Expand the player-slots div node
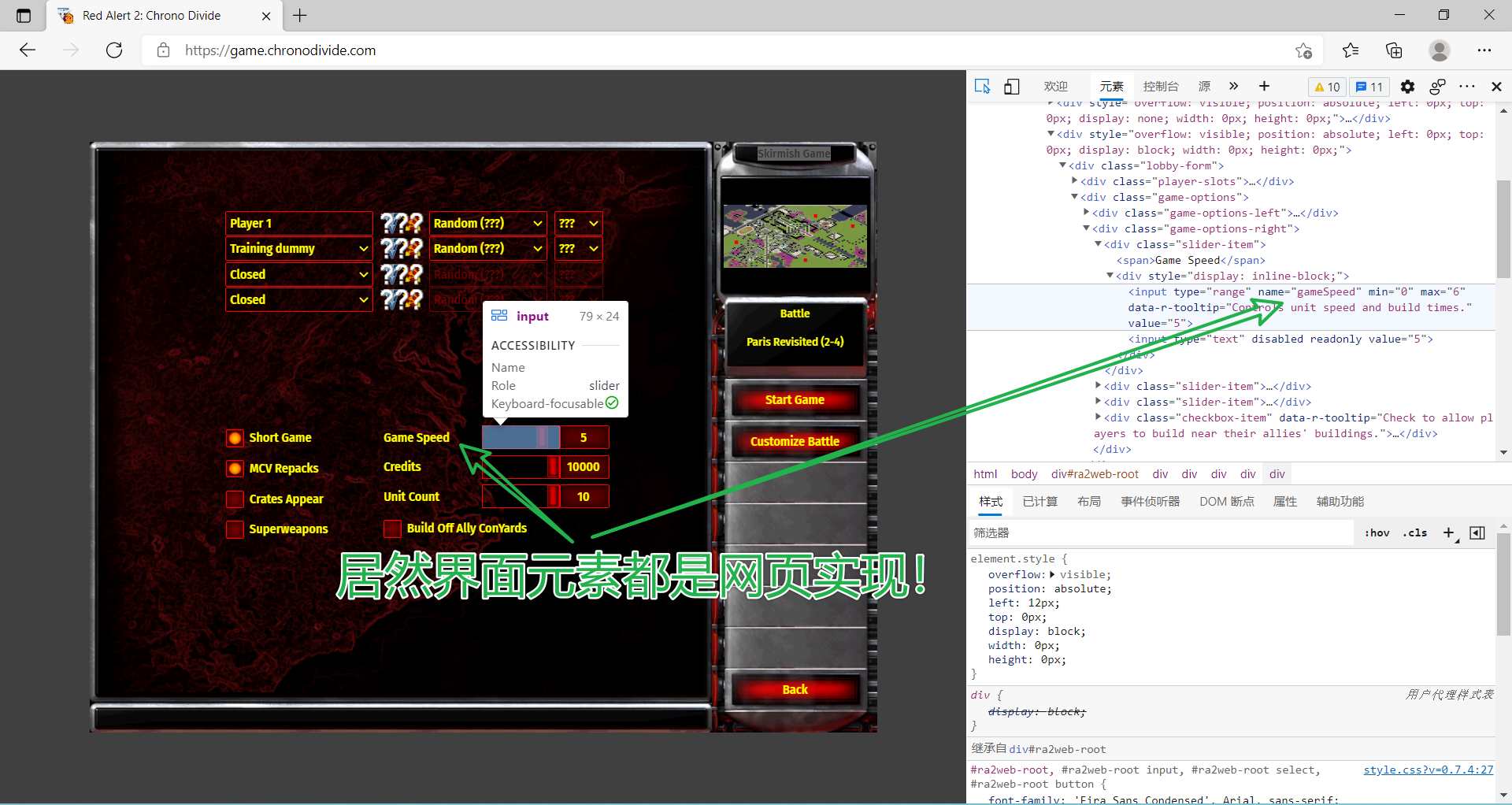Viewport: 1512px width, 805px height. (x=1075, y=181)
